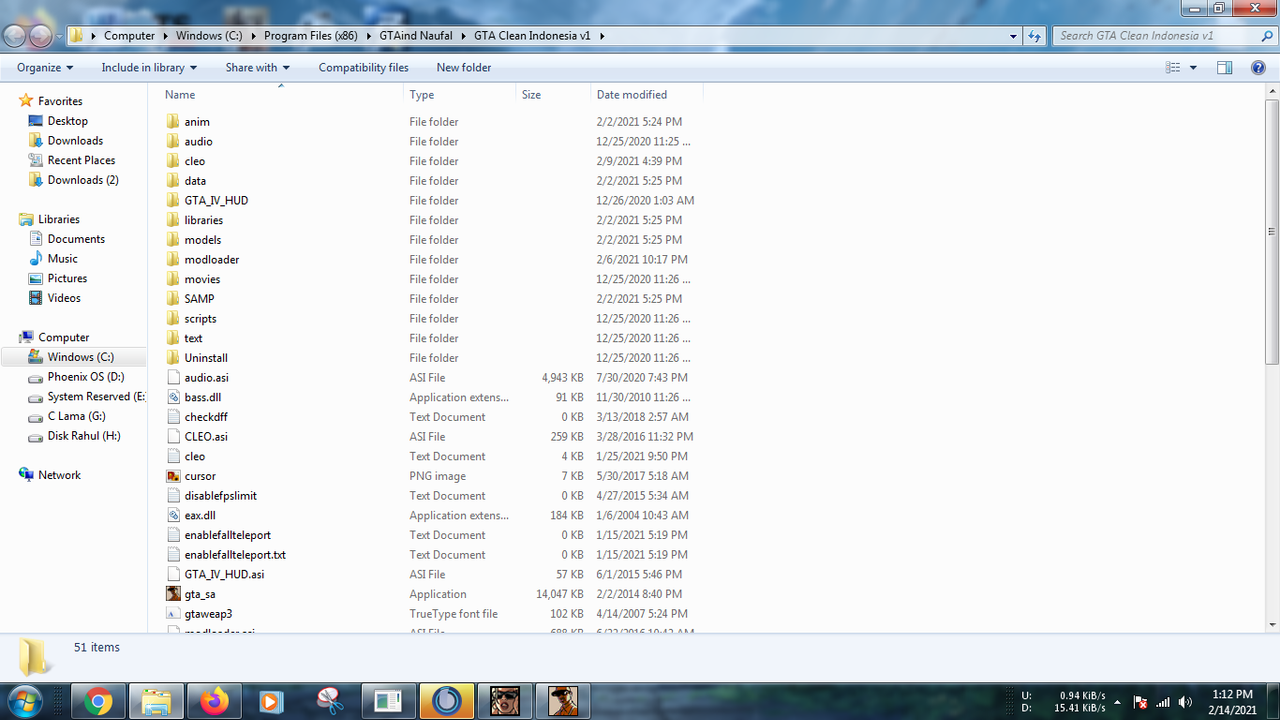Image resolution: width=1280 pixels, height=720 pixels.
Task: Show the preview pane
Action: (x=1224, y=67)
